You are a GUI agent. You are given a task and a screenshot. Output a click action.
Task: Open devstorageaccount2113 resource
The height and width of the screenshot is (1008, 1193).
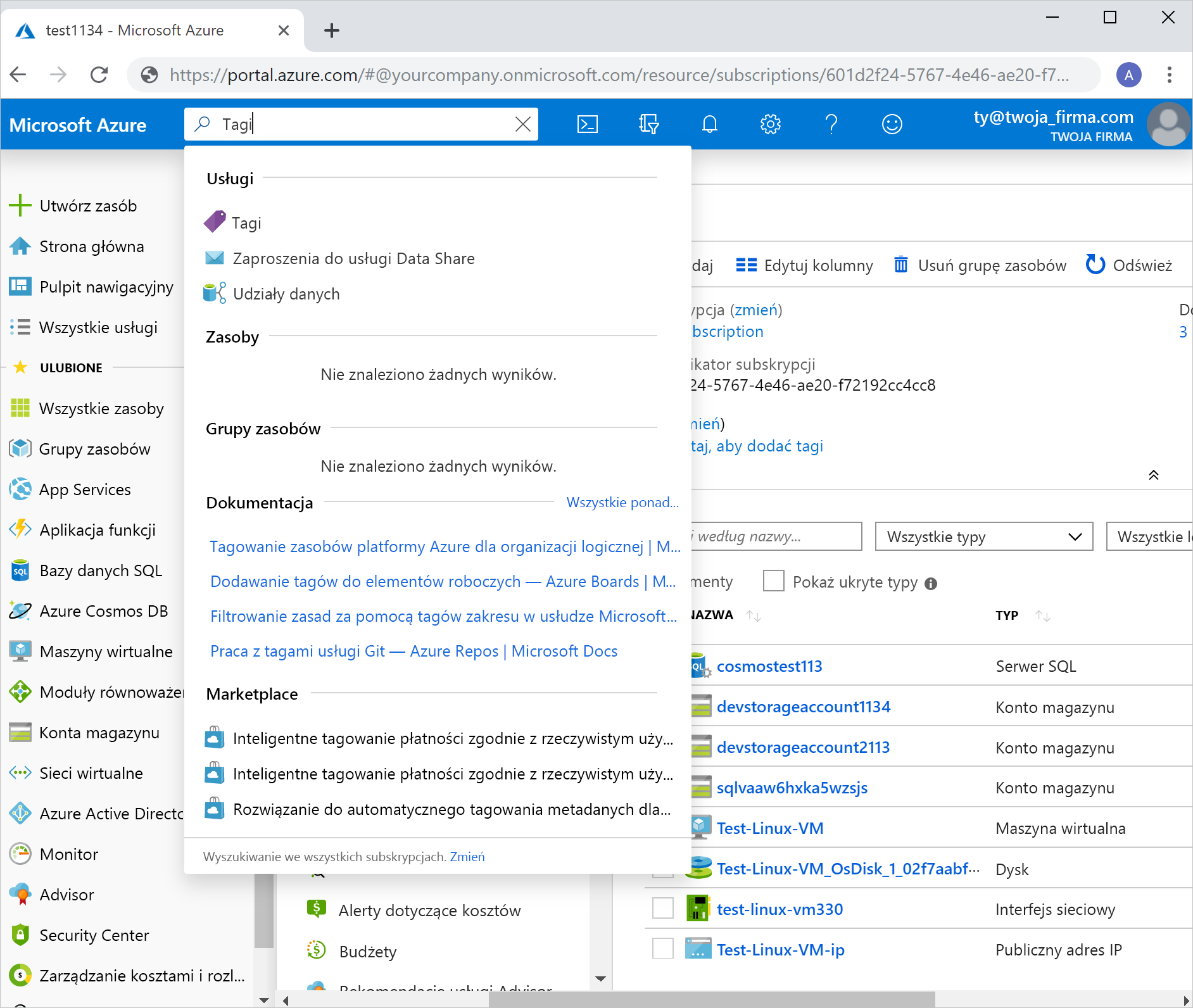coord(803,747)
